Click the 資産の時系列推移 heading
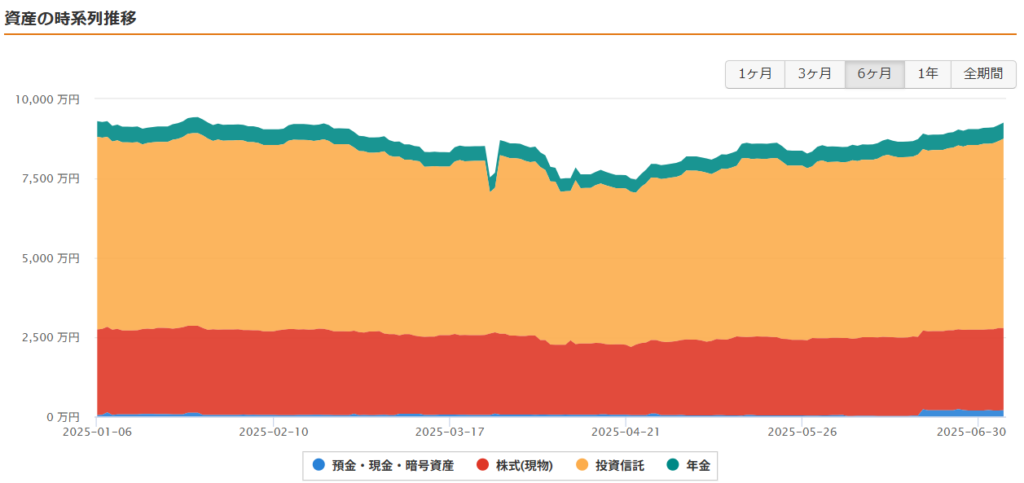Viewport: 1024px width, 483px height. 71,18
